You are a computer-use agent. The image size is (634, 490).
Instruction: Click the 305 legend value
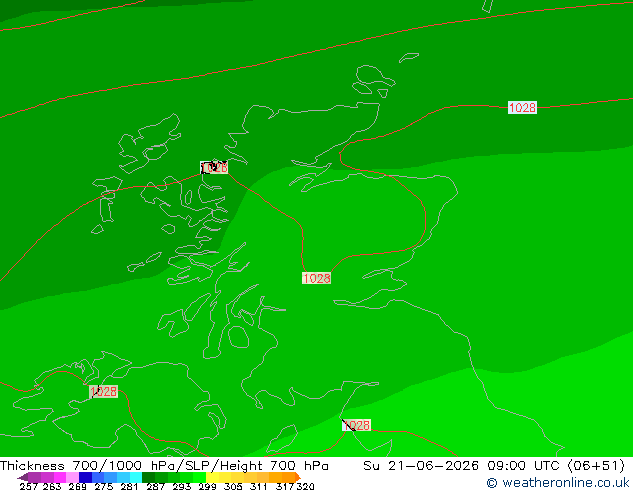coord(233,486)
